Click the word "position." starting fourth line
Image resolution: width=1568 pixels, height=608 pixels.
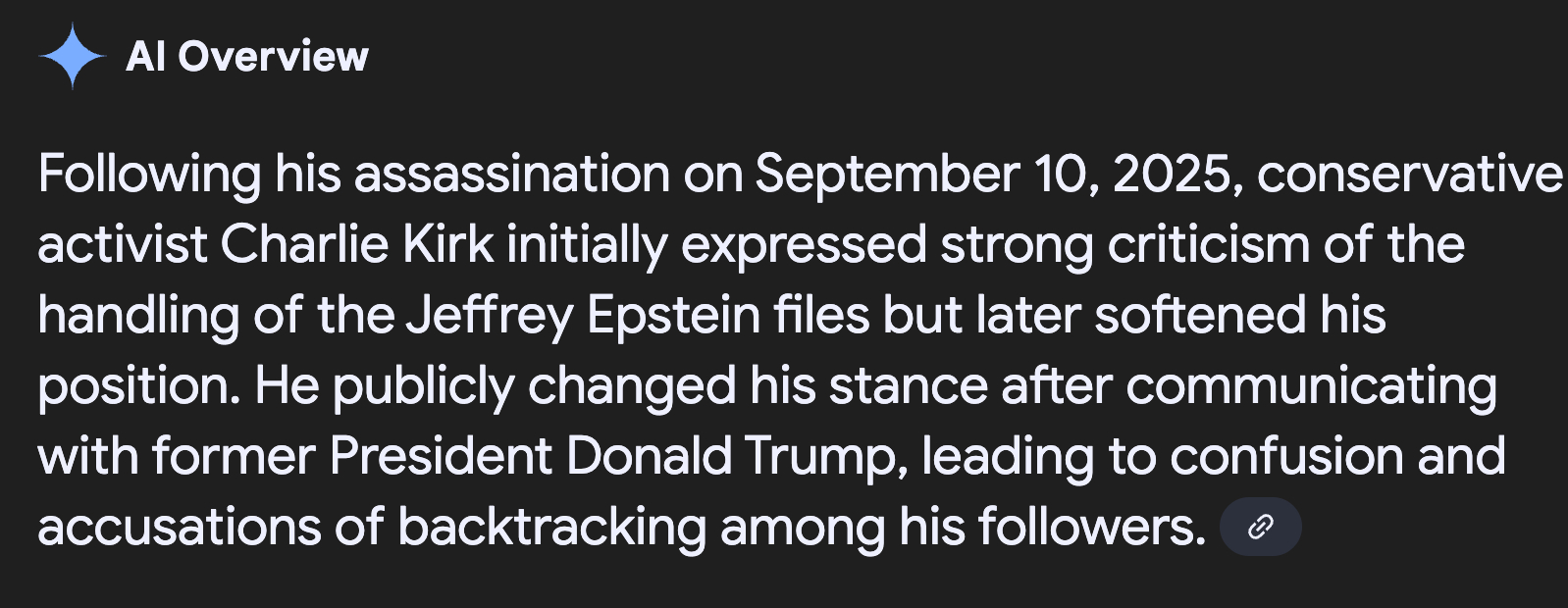(x=138, y=386)
